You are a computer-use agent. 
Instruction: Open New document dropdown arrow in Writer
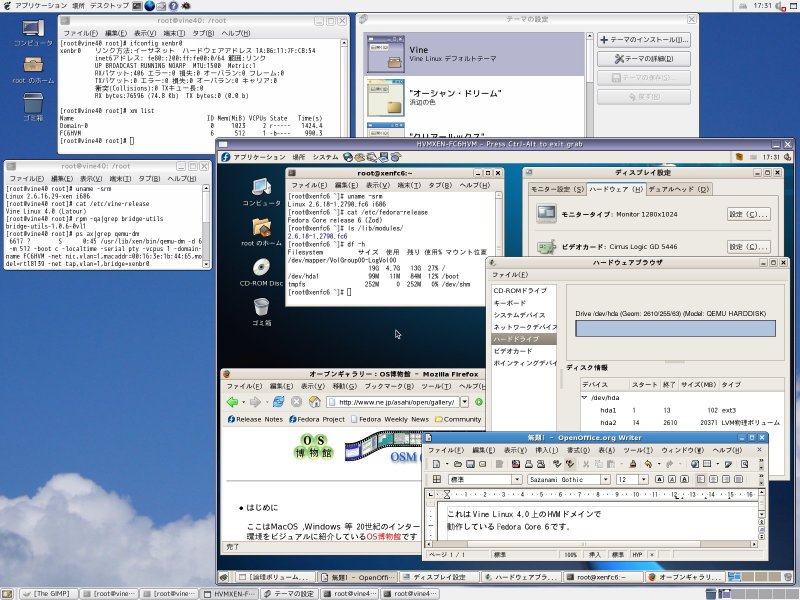coord(447,464)
